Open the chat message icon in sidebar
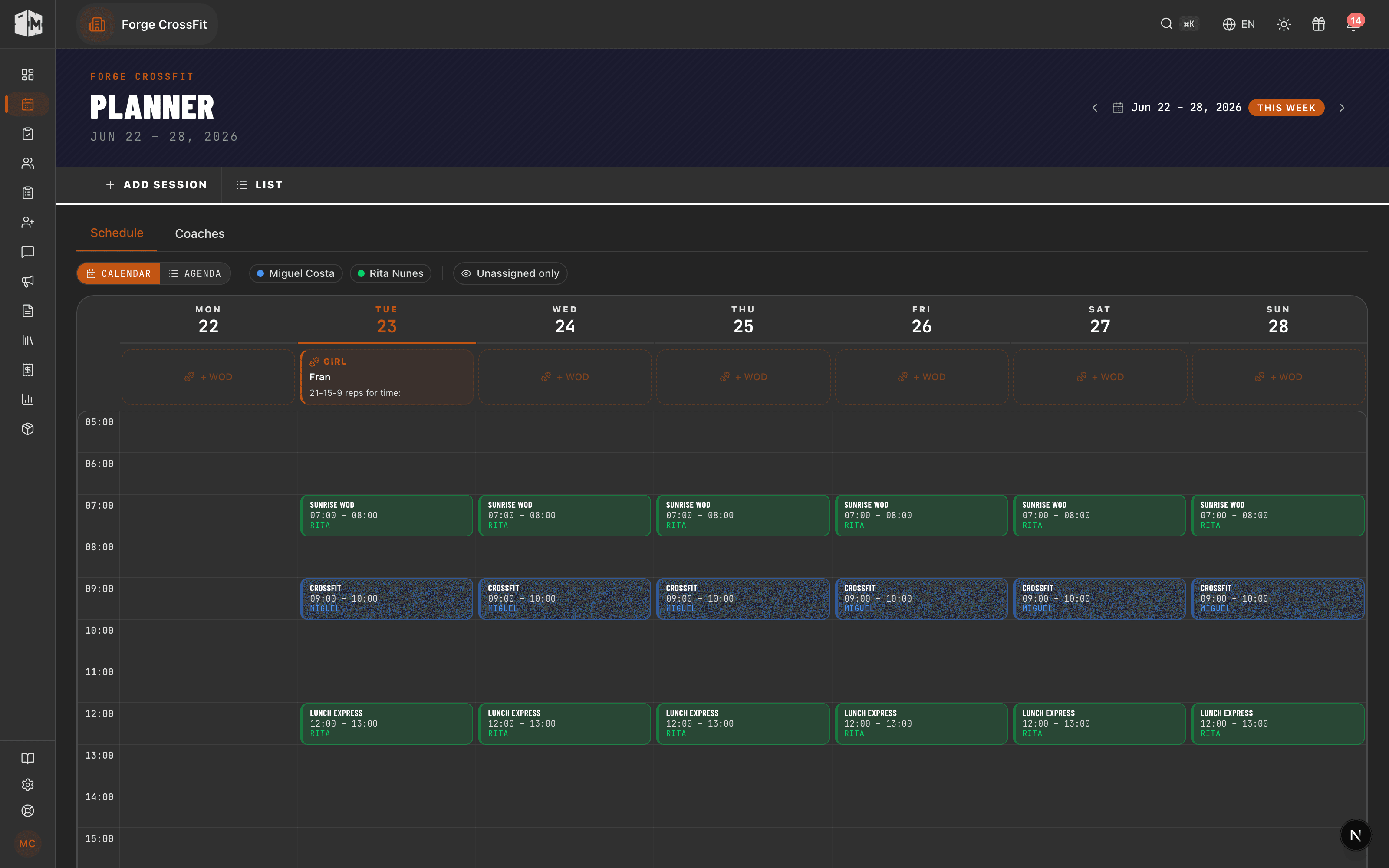The height and width of the screenshot is (868, 1389). pyautogui.click(x=27, y=252)
